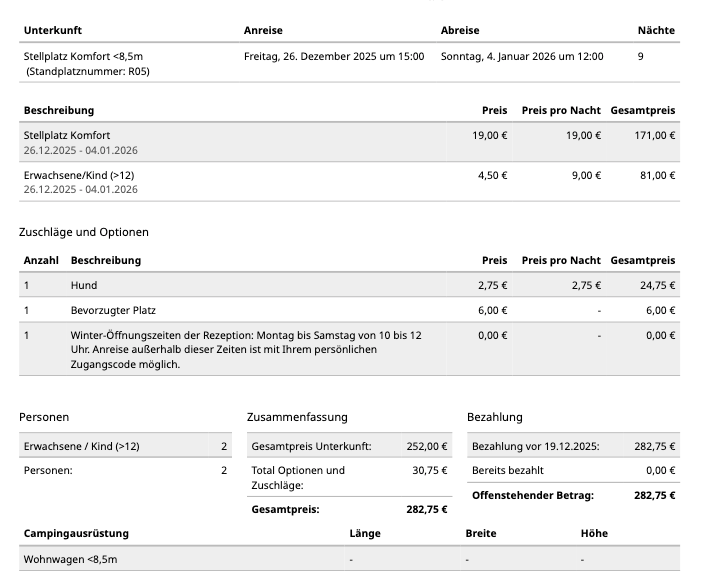Screen dimensions: 701x583
Task: Click the Stellplatz Komfort <8,5m accommodation entry
Action: [x=84, y=57]
